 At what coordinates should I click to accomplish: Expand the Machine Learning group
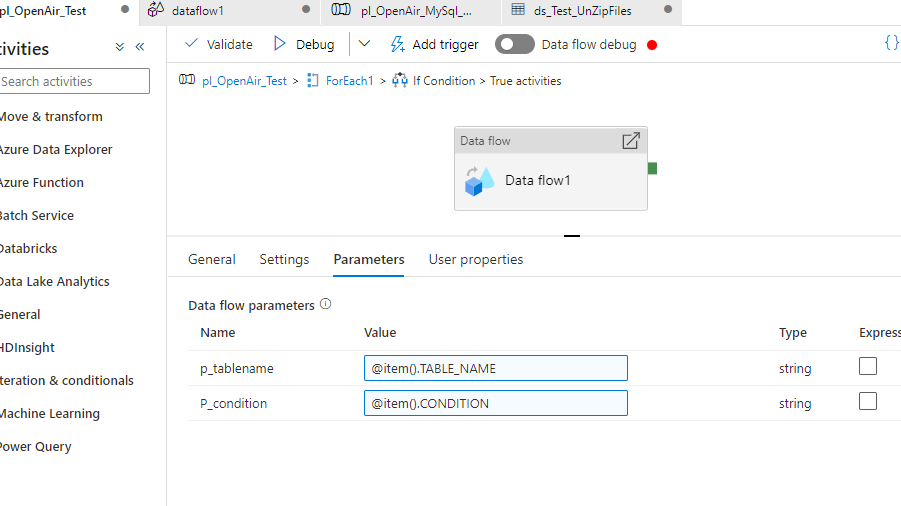click(50, 414)
